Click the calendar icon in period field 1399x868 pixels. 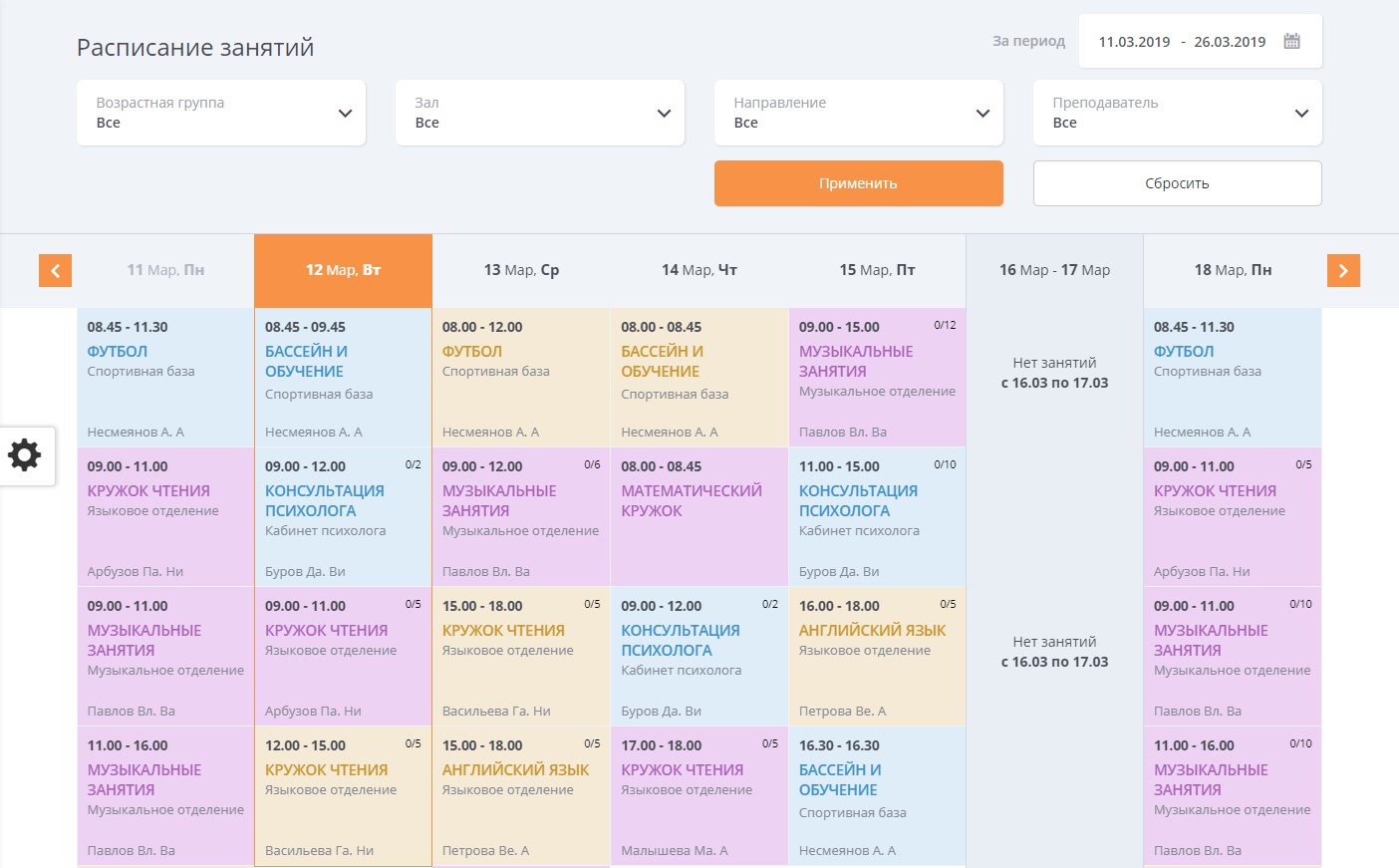tap(1291, 42)
